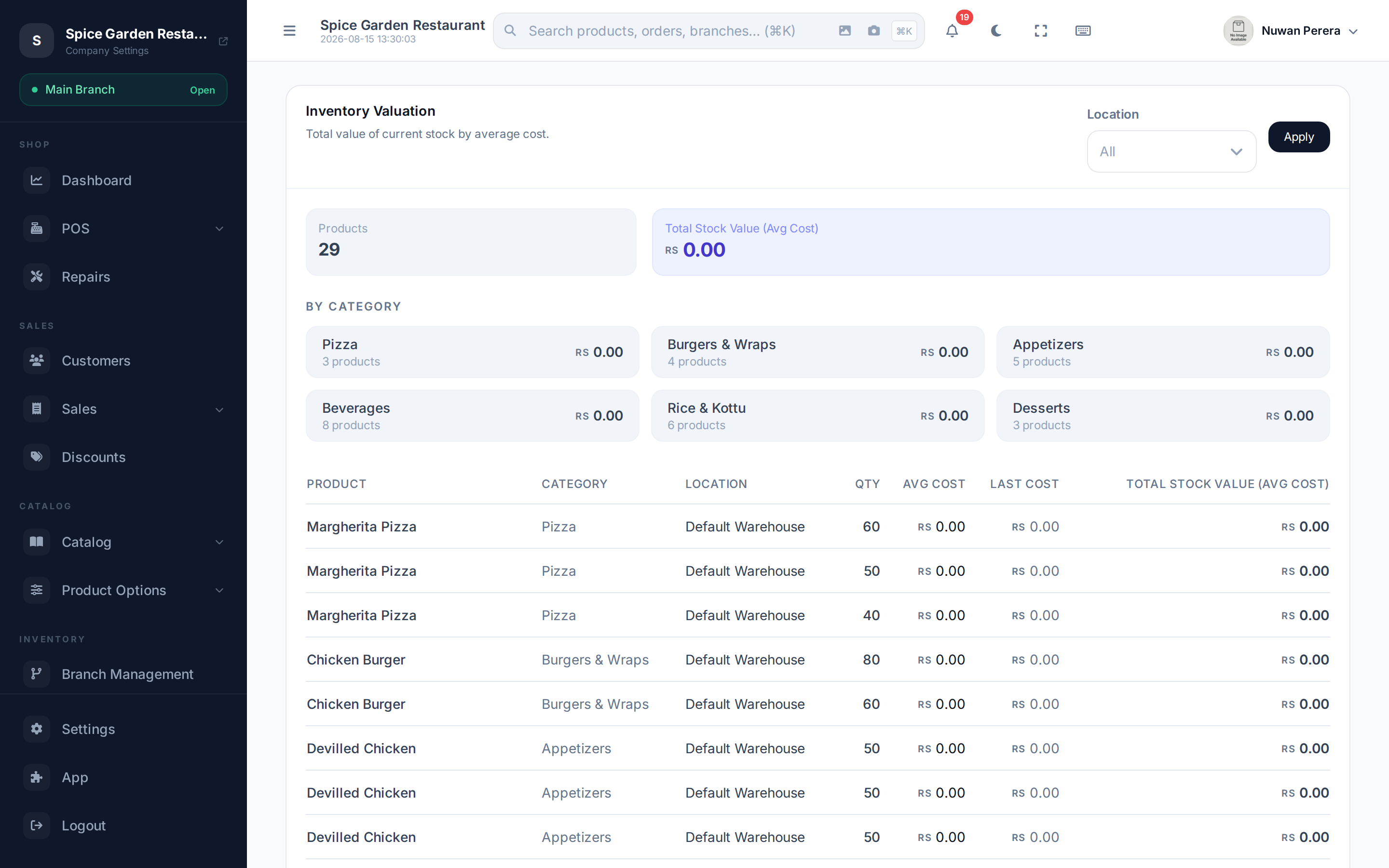Image resolution: width=1389 pixels, height=868 pixels.
Task: Open Discounts in the sidebar
Action: (x=123, y=457)
